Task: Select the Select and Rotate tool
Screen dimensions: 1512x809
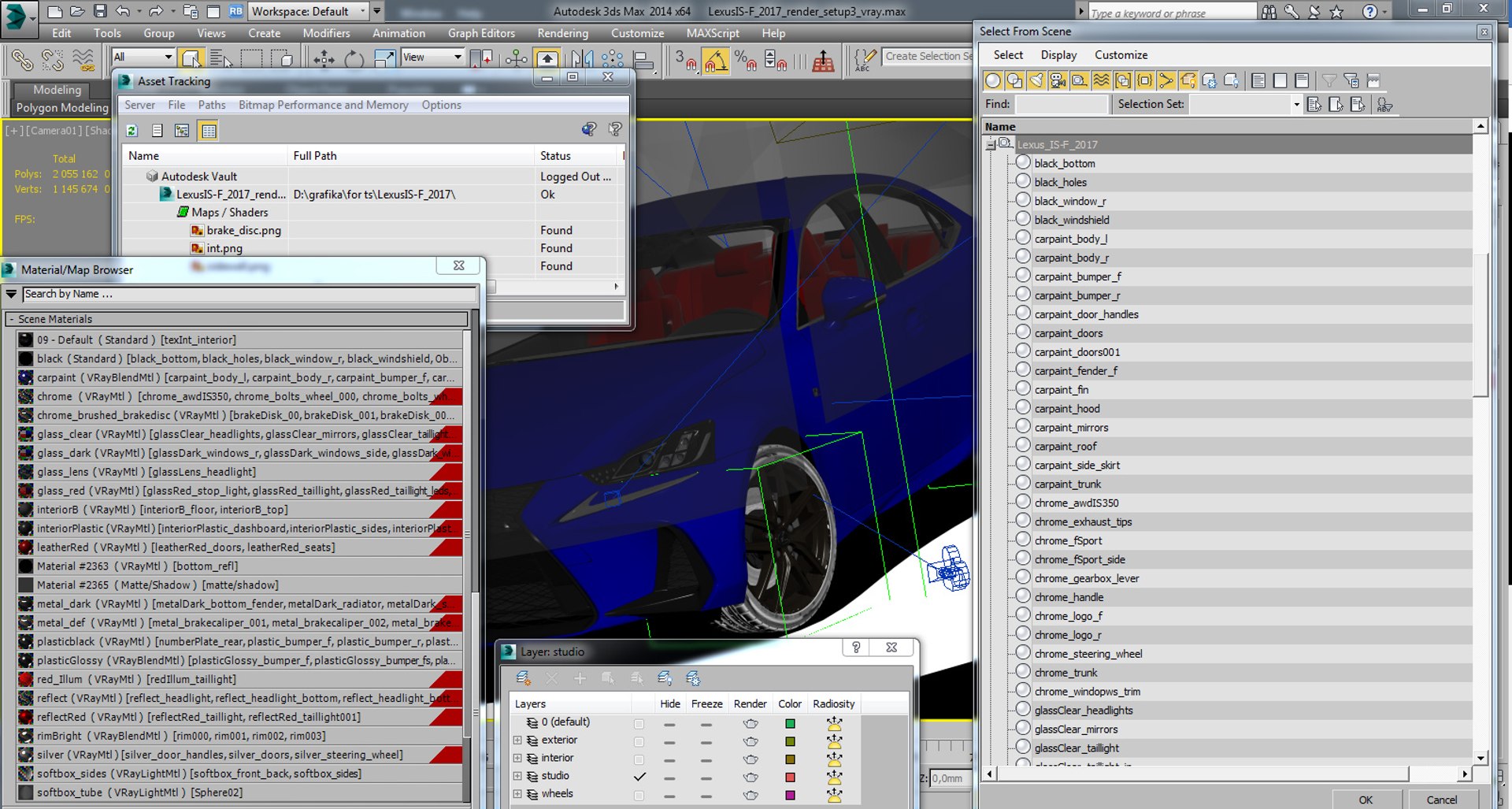Action: pos(354,59)
